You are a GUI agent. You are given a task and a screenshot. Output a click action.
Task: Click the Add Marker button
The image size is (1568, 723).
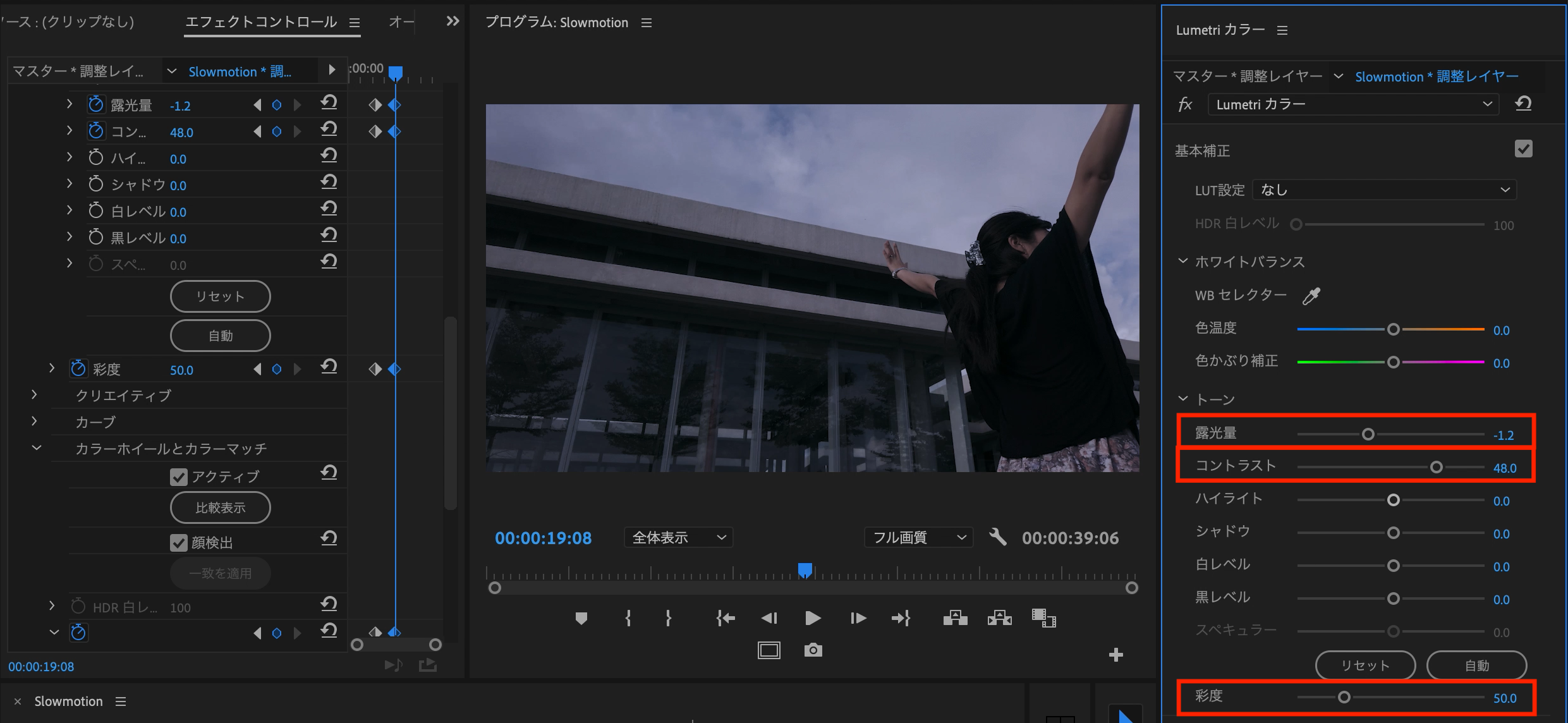pos(581,618)
